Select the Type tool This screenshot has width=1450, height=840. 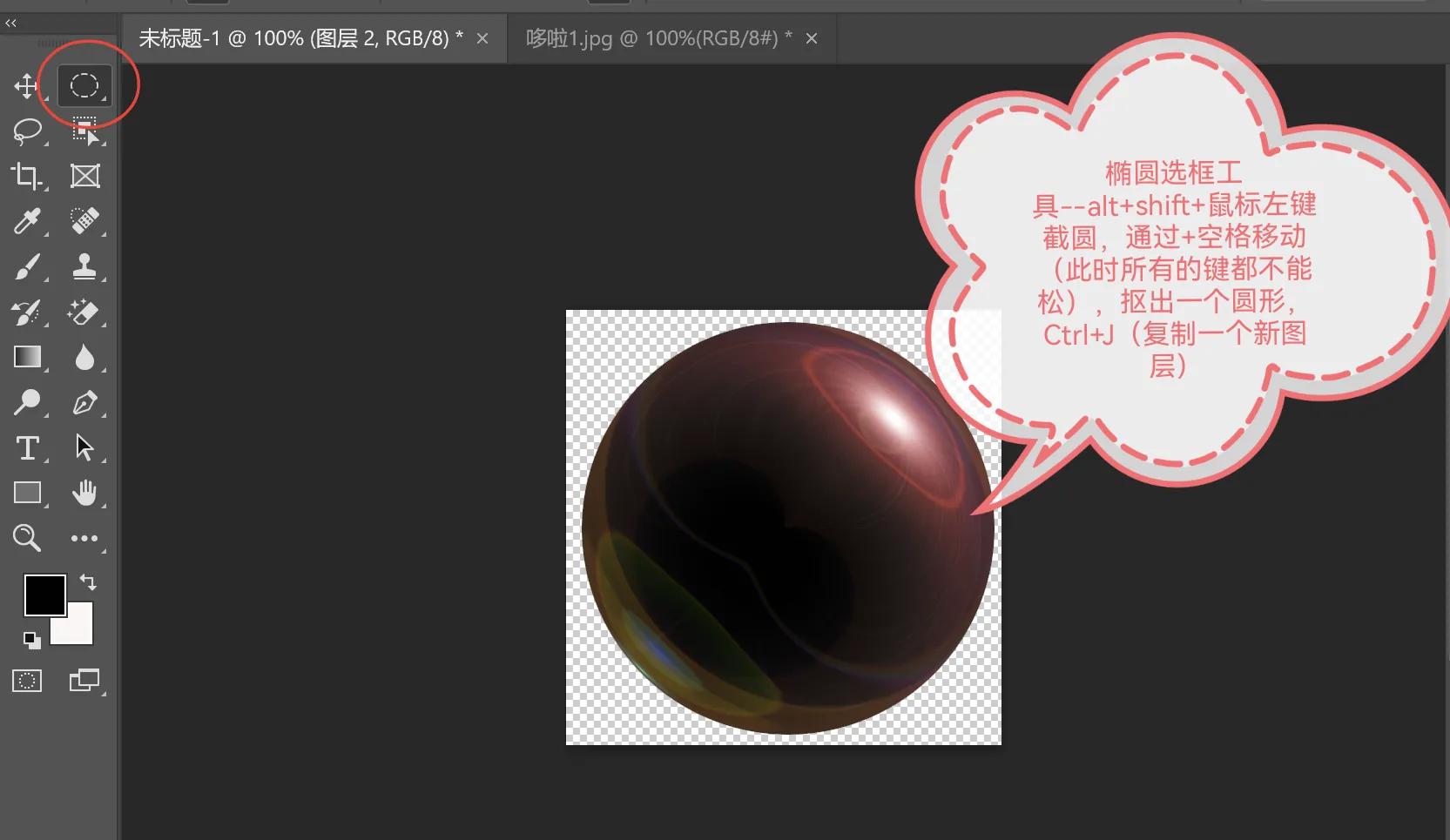[x=26, y=447]
